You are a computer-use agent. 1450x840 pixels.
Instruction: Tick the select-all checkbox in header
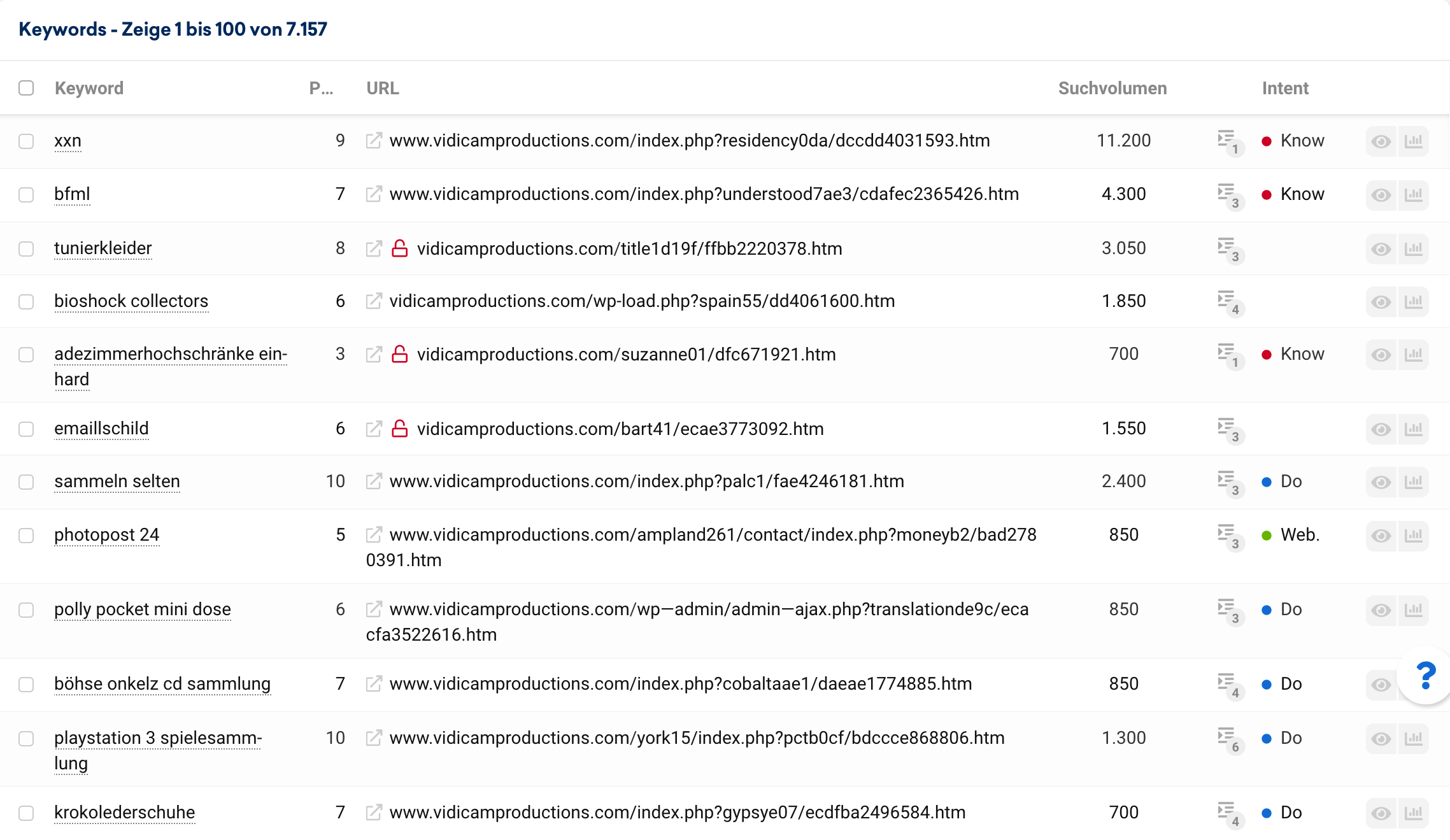point(26,88)
